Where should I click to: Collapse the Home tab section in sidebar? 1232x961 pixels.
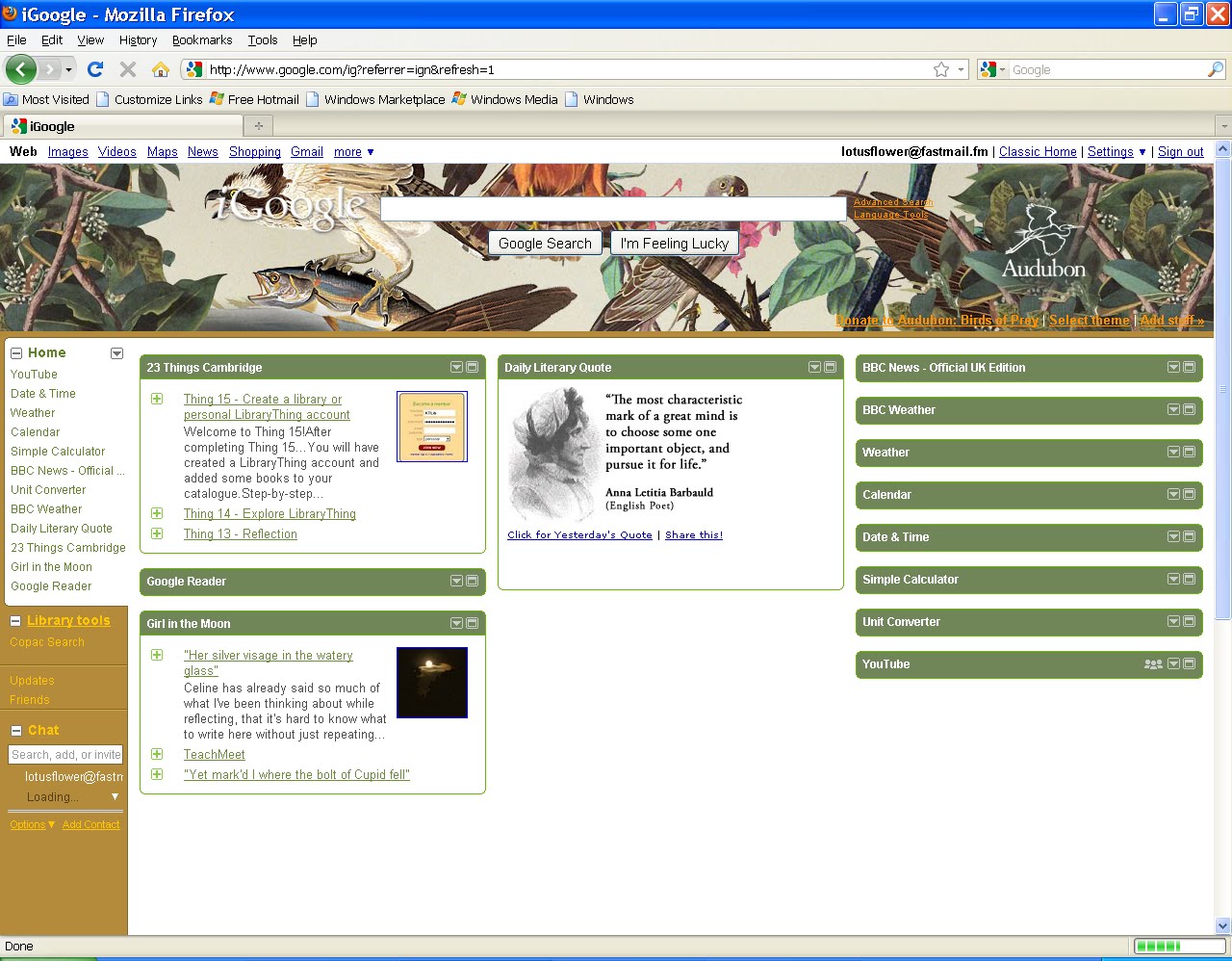(x=16, y=353)
